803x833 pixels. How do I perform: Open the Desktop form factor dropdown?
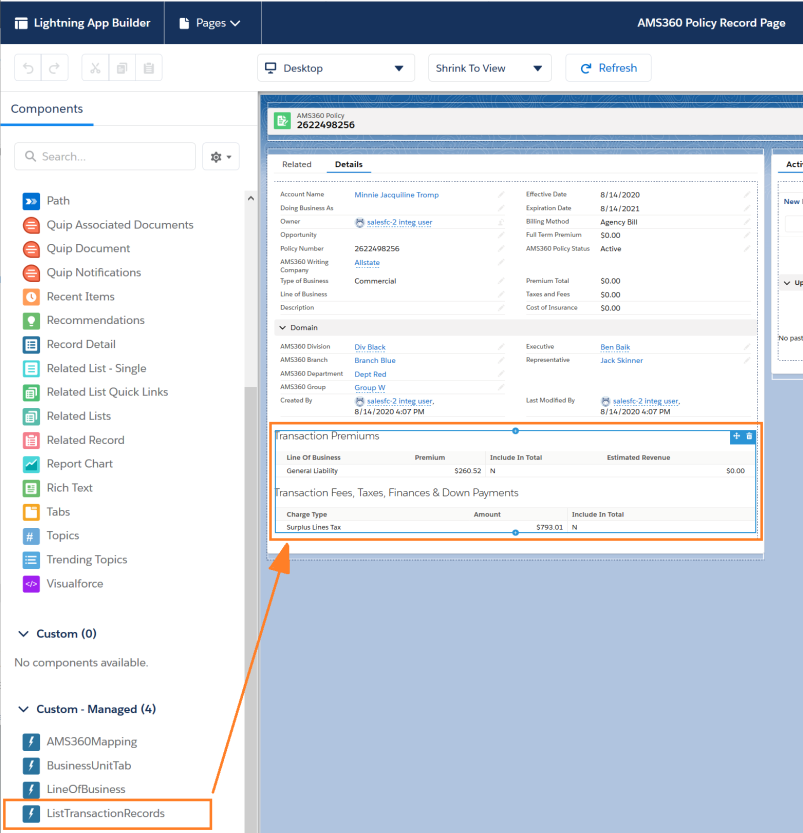tap(335, 68)
